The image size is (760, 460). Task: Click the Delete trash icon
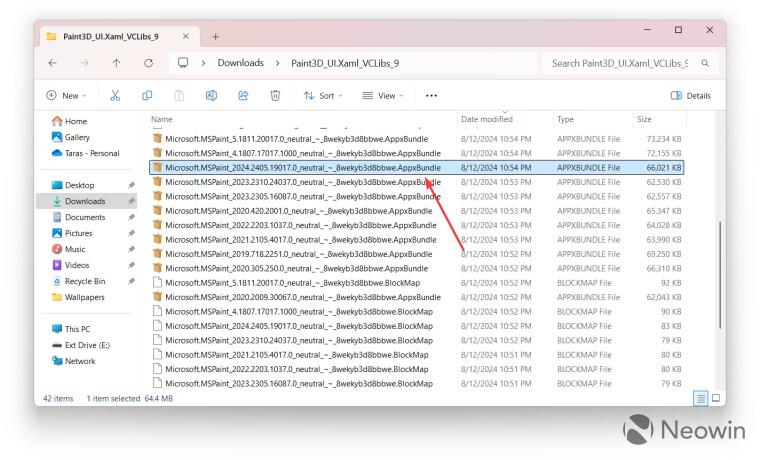(275, 95)
